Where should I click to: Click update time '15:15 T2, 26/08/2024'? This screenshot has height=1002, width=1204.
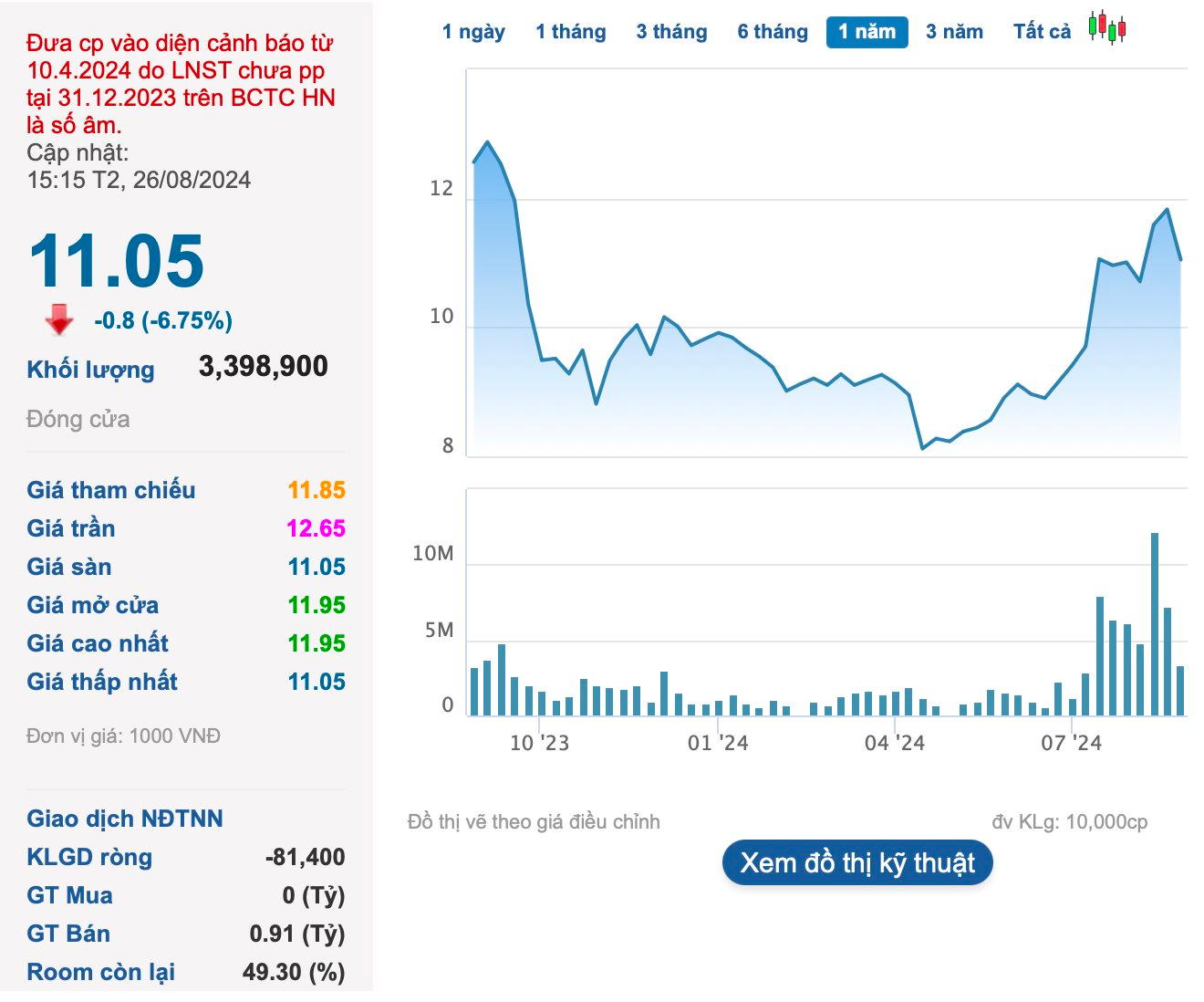click(x=139, y=180)
